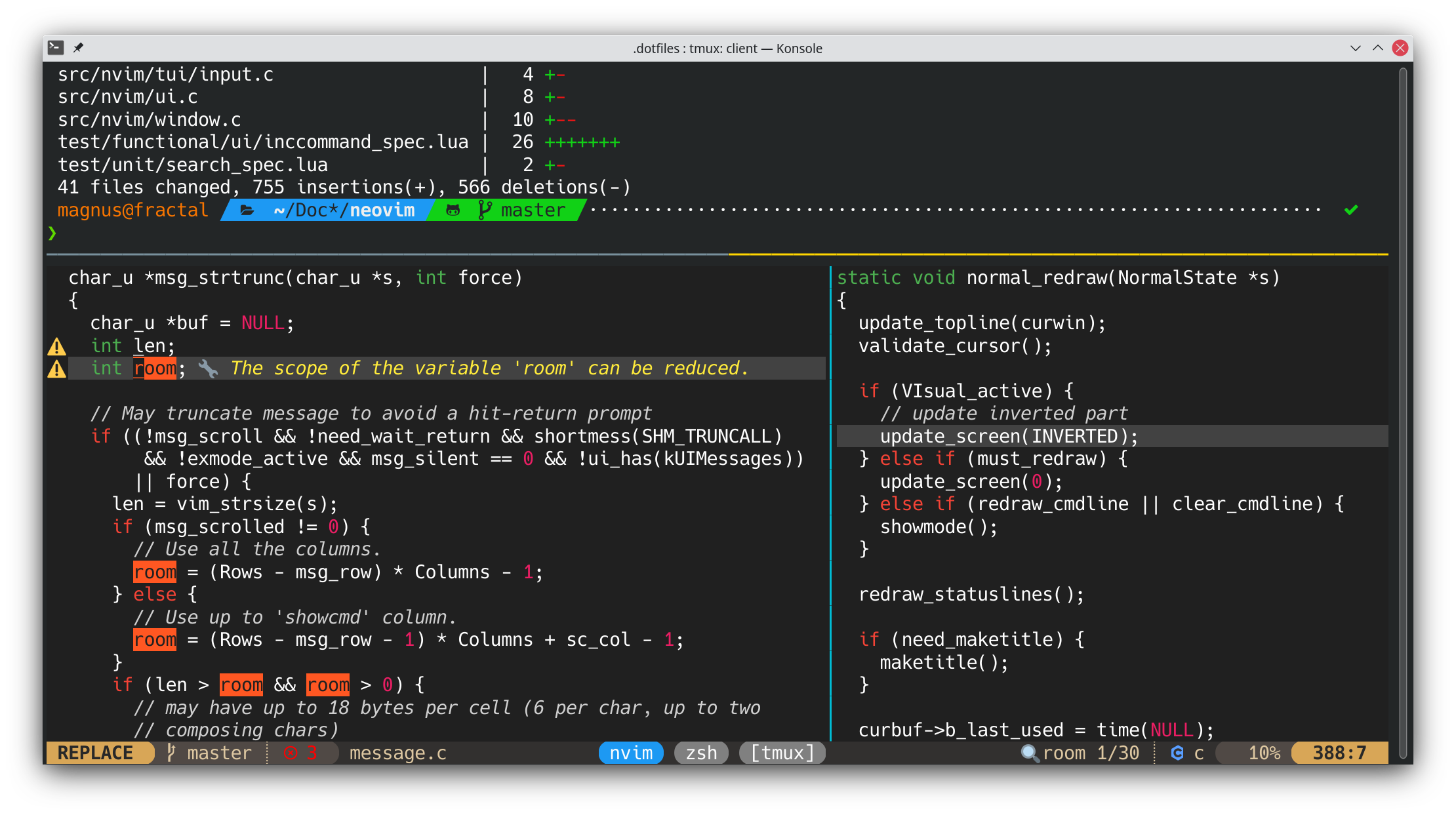This screenshot has height=815, width=1456.
Task: Click the scope-reduced diagnostic message
Action: coord(489,368)
